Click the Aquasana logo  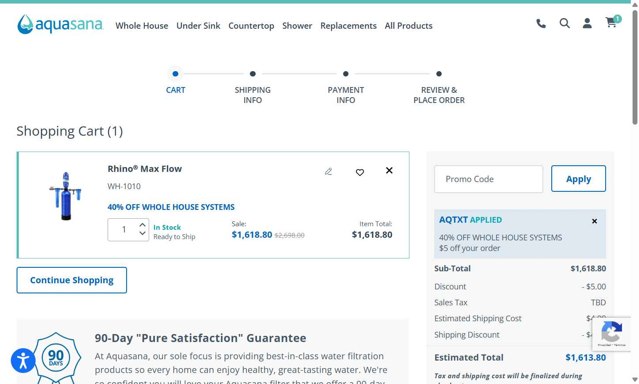coord(60,24)
